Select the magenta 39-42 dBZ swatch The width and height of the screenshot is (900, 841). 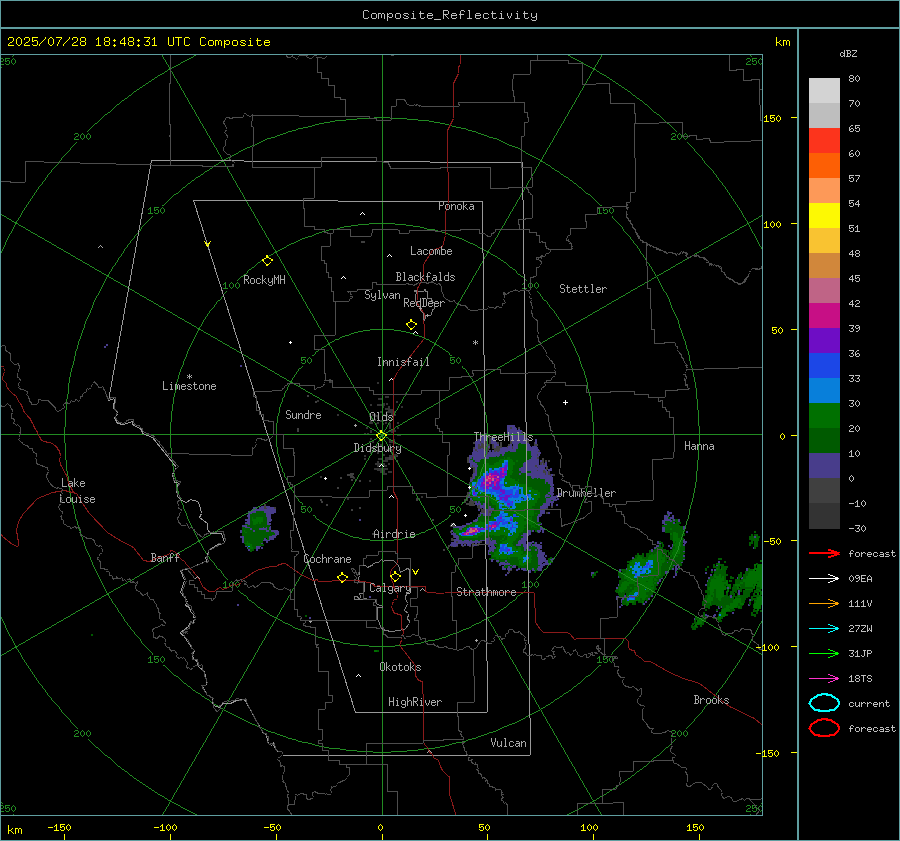(824, 316)
